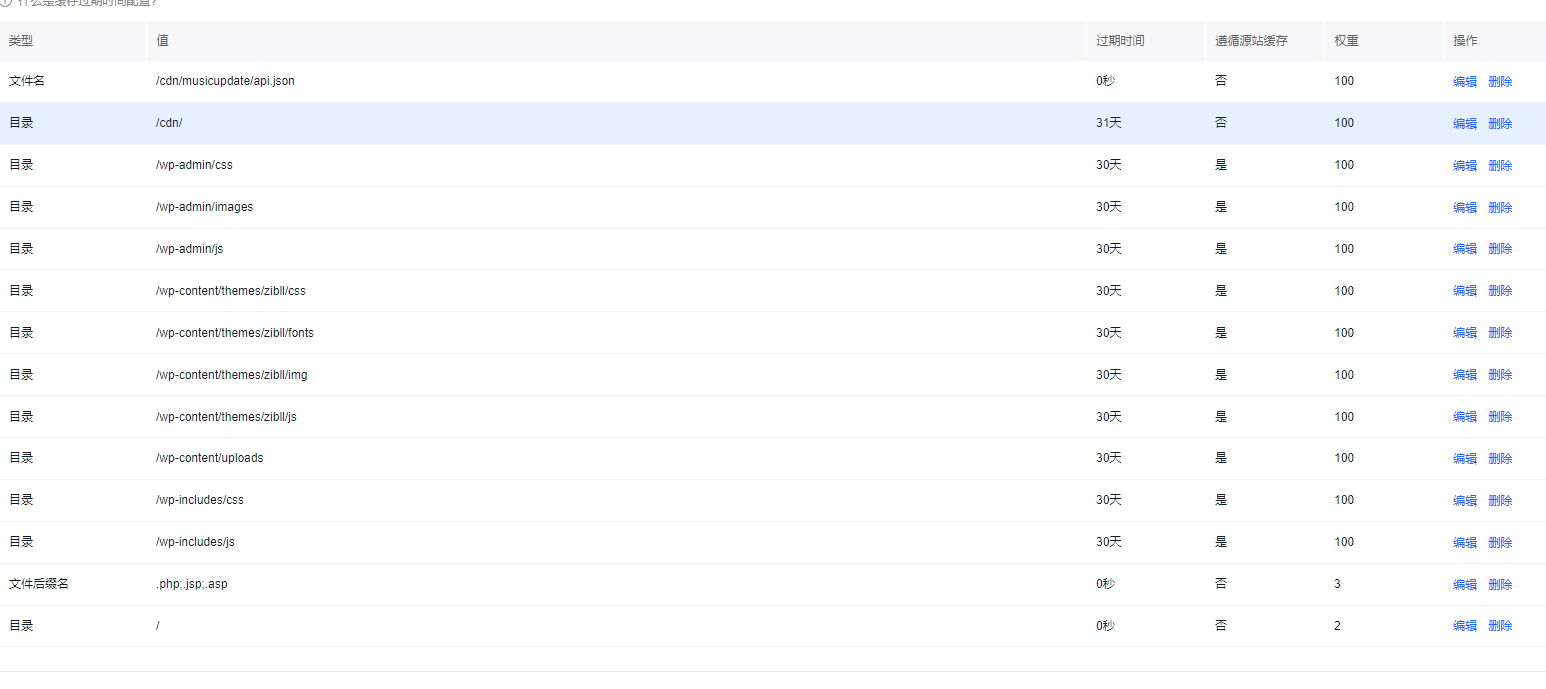Delete the zibll/css theme rule
Image resolution: width=1546 pixels, height=689 pixels.
pos(1500,291)
